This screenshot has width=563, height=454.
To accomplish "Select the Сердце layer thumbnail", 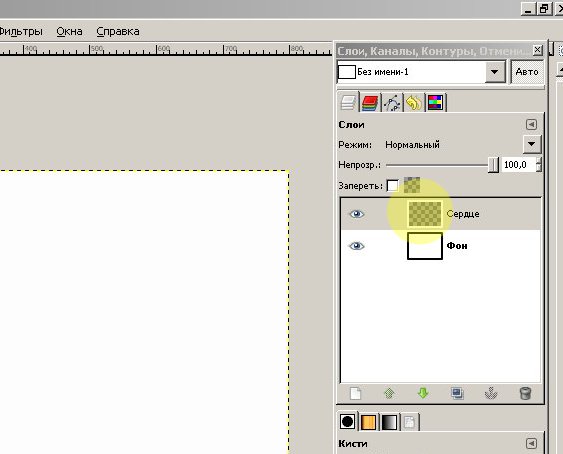I will (425, 214).
